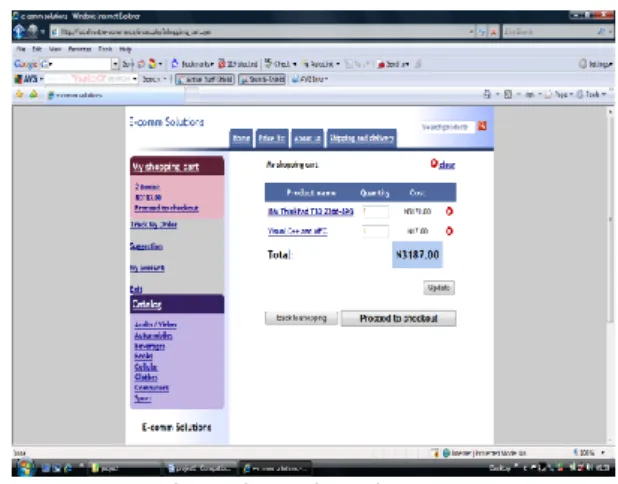This screenshot has height=484, width=618.
Task: Click the quantity field for Visual C++ item
Action: tap(376, 231)
